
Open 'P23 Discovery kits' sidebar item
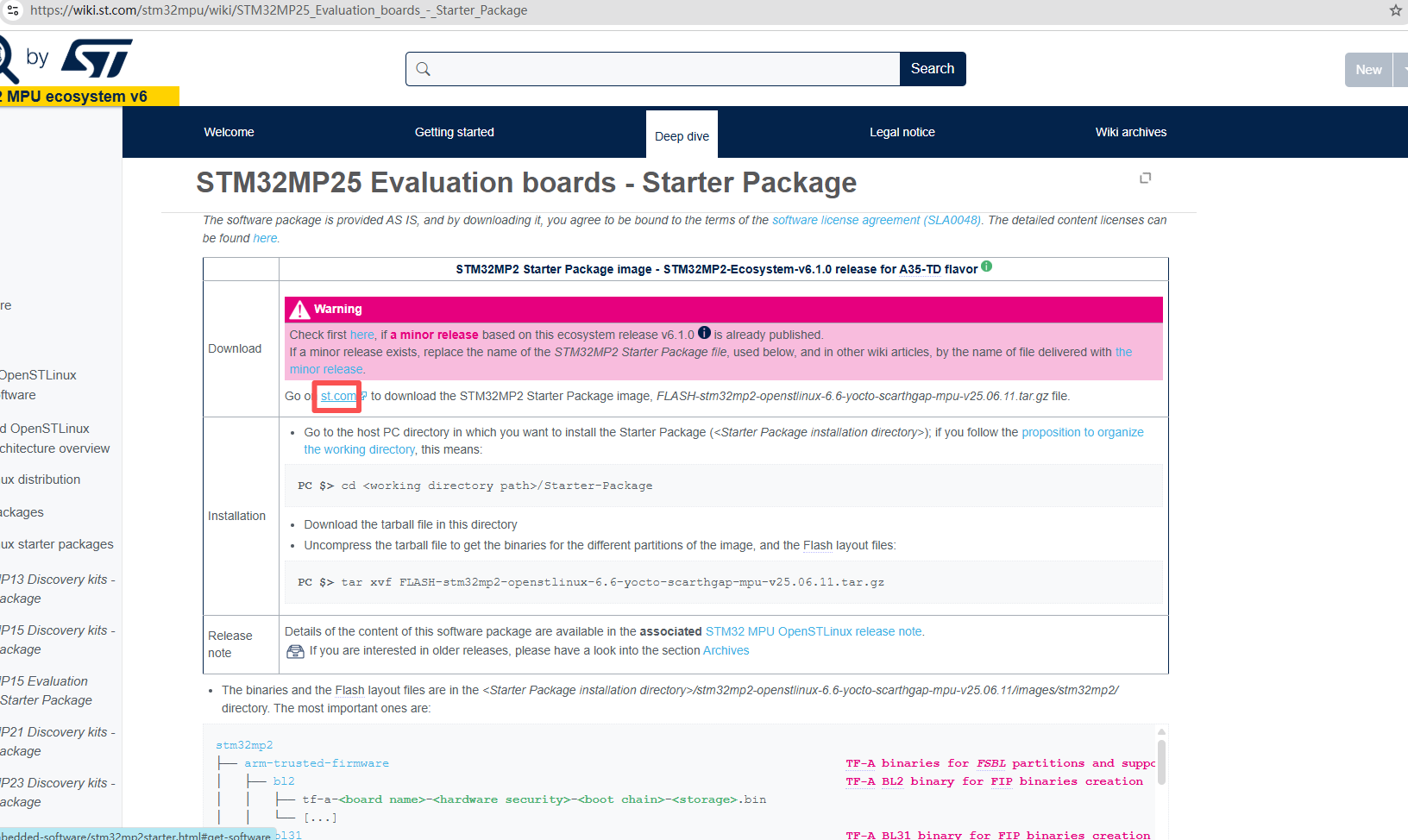[58, 793]
